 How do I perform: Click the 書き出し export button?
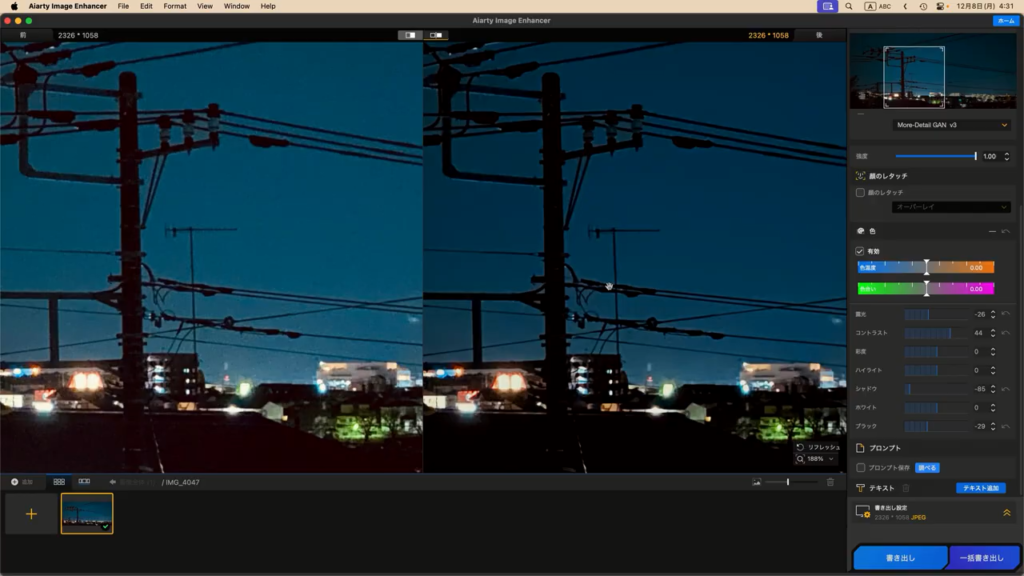coord(899,557)
